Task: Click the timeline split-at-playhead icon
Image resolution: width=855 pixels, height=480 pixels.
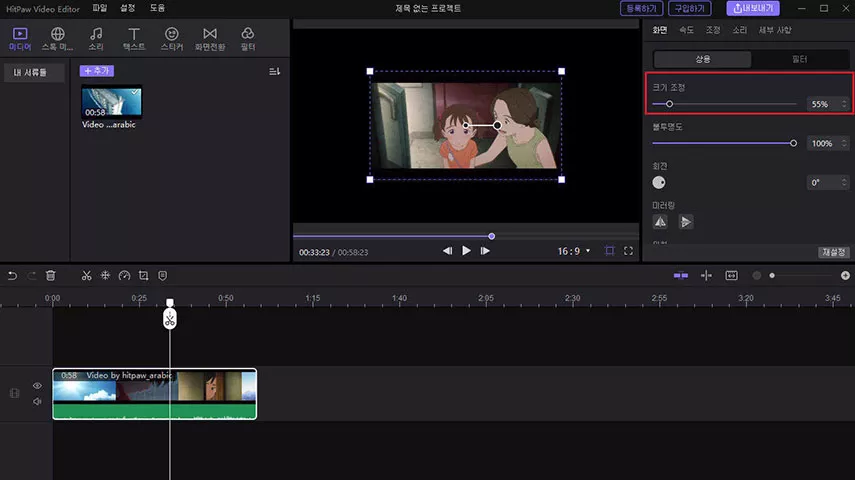Action: pyautogui.click(x=706, y=275)
